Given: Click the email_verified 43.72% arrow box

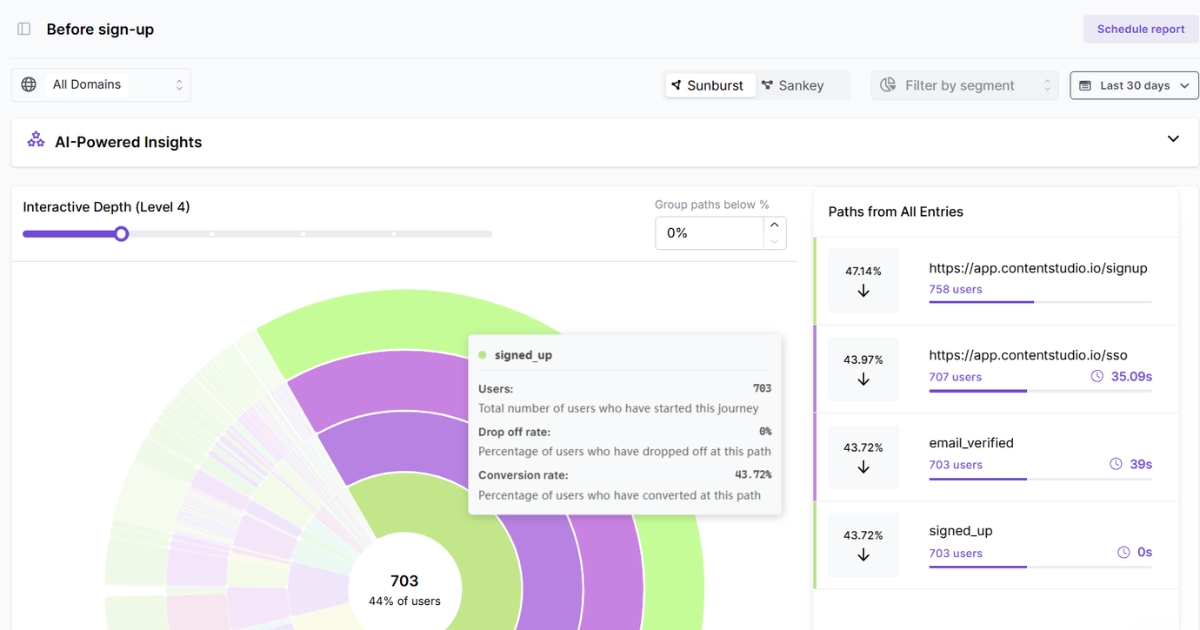Looking at the screenshot, I should (x=864, y=457).
